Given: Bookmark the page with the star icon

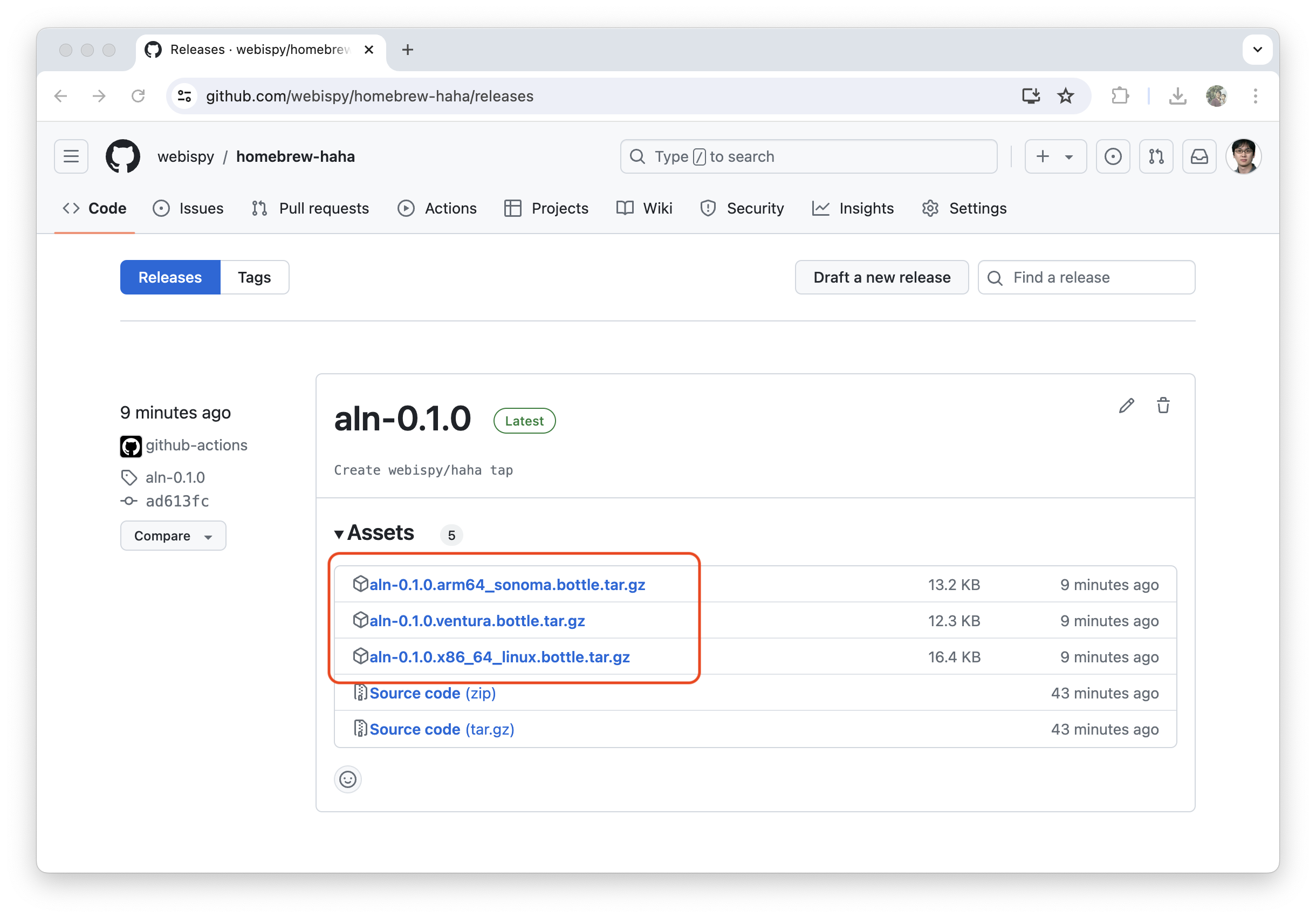Looking at the screenshot, I should click(x=1065, y=95).
